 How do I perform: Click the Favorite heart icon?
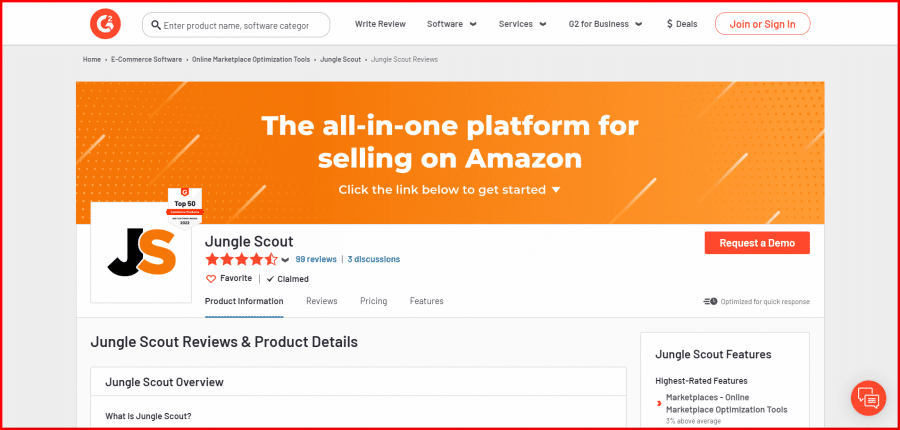[x=211, y=279]
